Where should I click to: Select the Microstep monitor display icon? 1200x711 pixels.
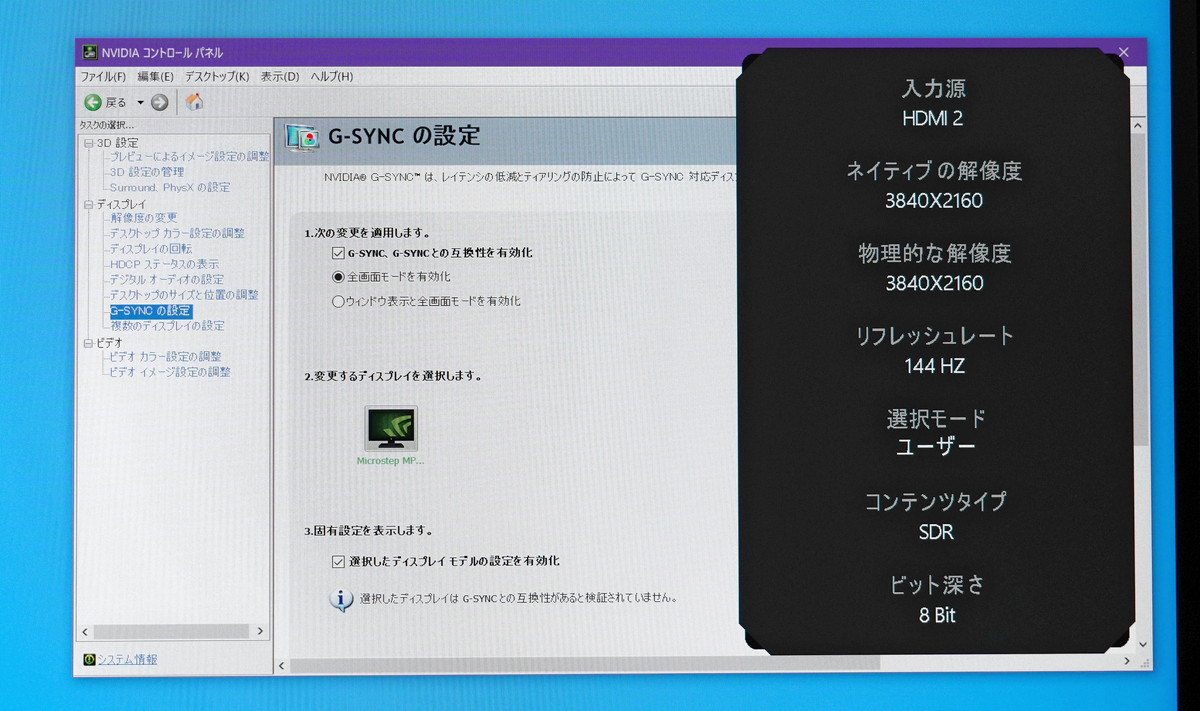(x=391, y=428)
